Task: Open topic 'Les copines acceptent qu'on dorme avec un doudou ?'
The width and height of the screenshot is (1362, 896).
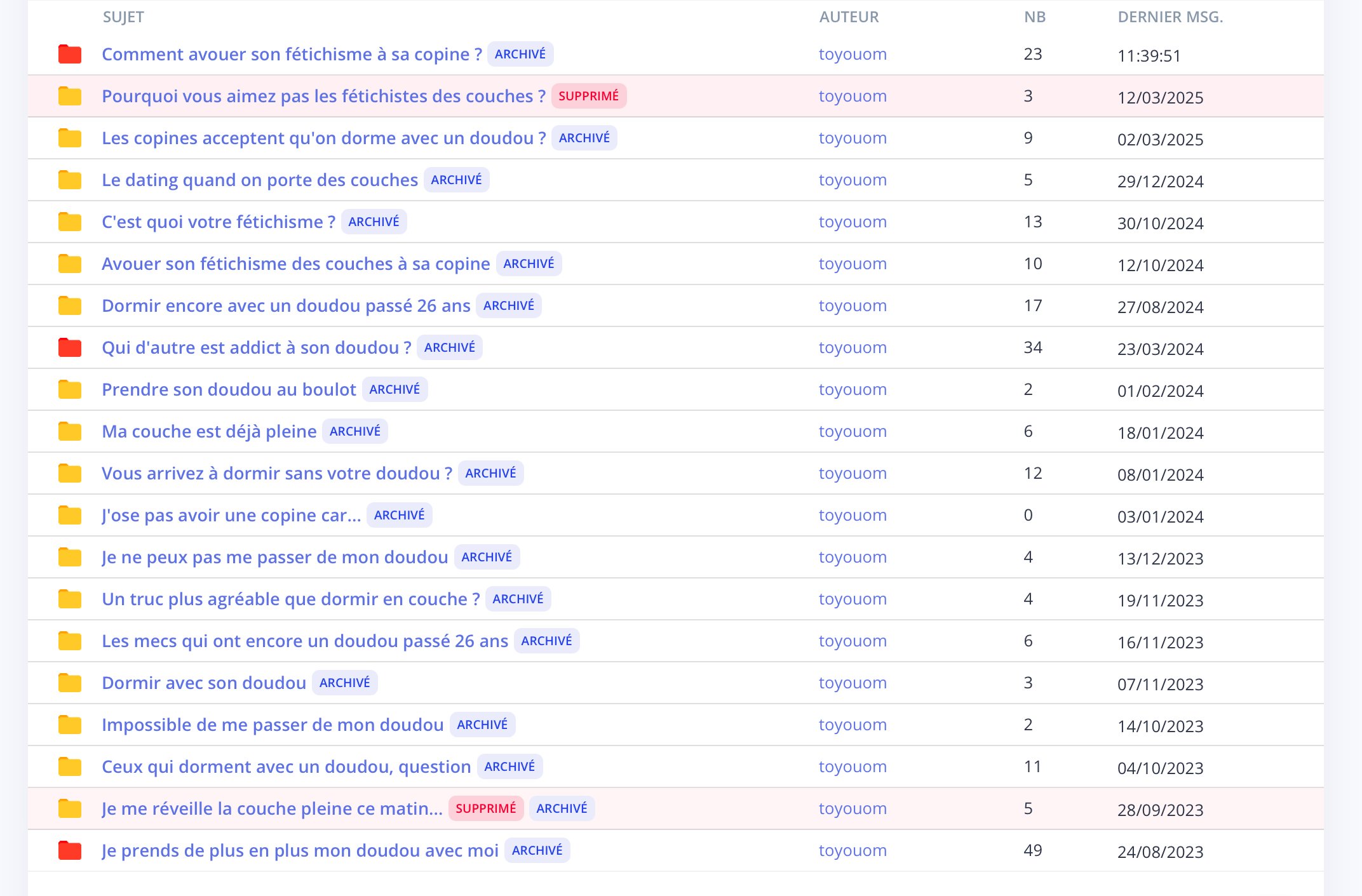Action: (323, 138)
